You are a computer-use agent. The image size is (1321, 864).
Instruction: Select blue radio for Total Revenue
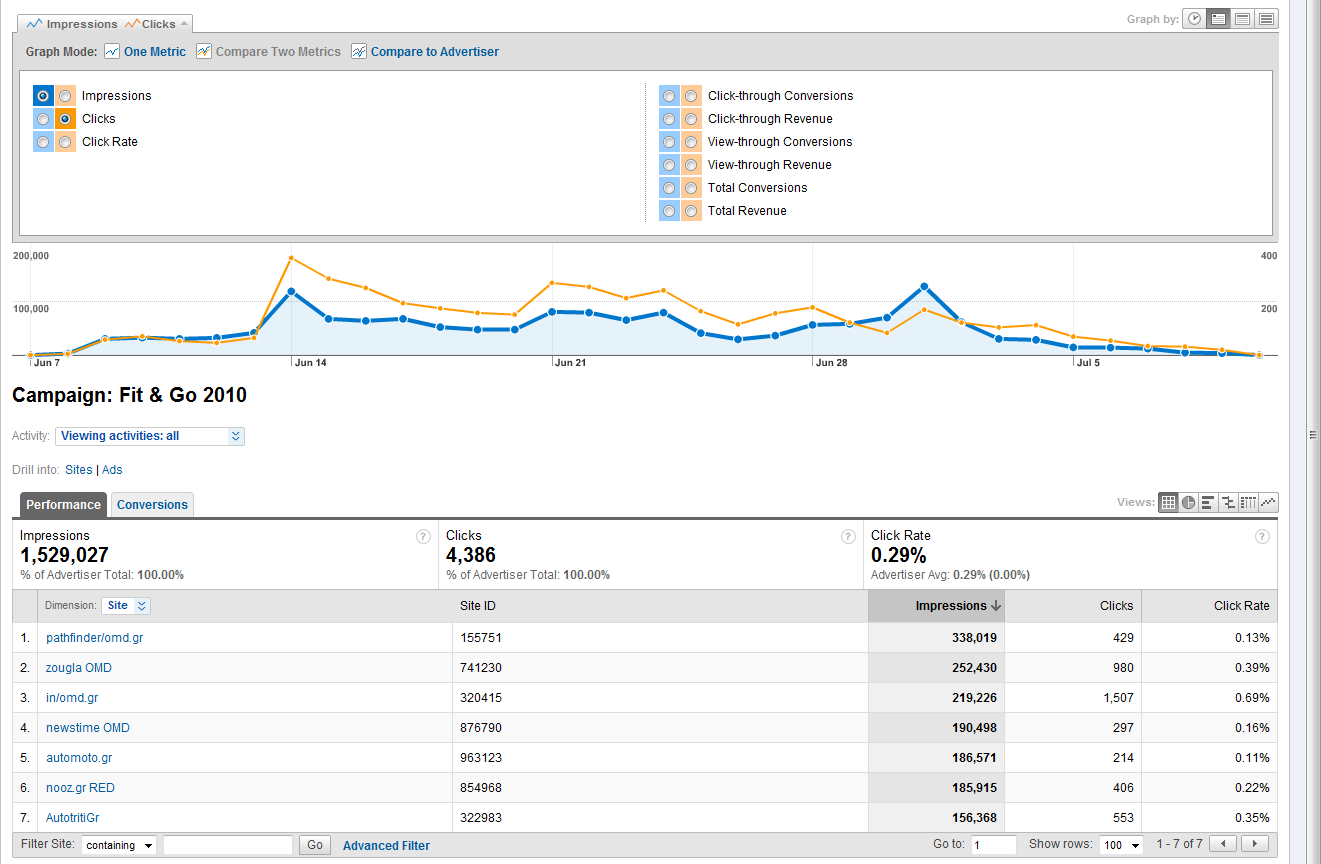click(669, 211)
